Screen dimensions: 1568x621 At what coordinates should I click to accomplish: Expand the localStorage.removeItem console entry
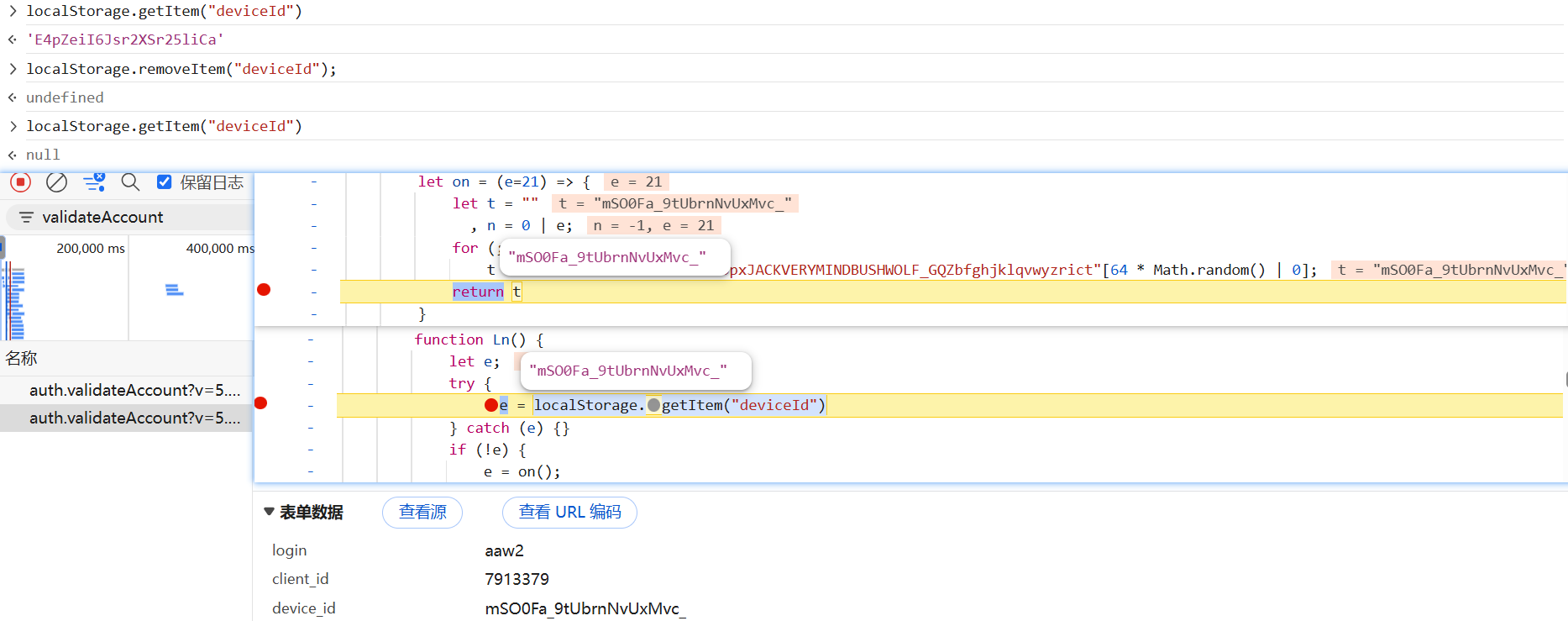click(x=13, y=69)
